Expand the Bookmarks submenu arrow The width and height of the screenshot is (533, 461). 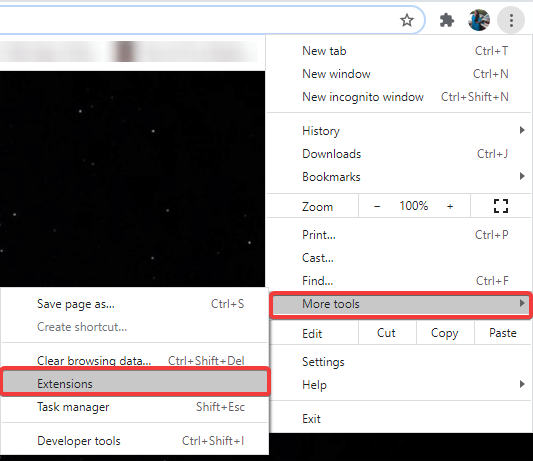point(522,176)
